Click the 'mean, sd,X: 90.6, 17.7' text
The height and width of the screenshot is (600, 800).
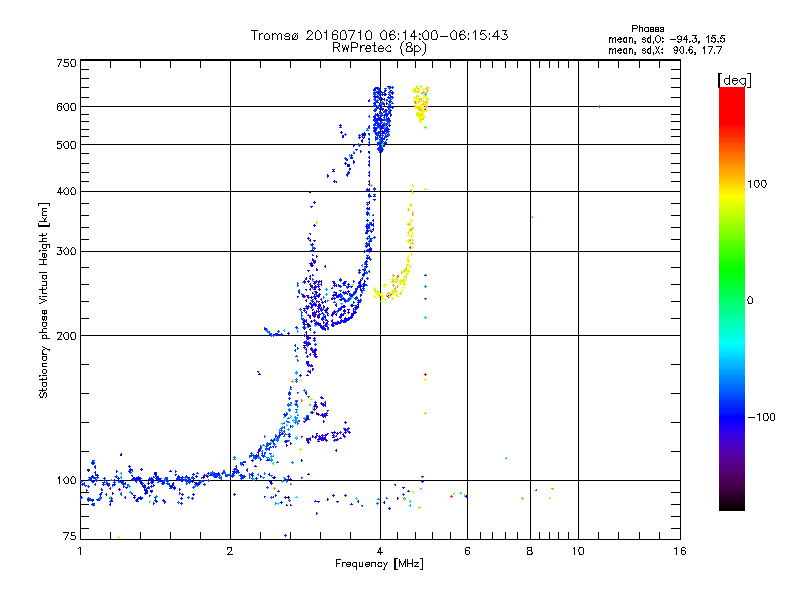[665, 50]
